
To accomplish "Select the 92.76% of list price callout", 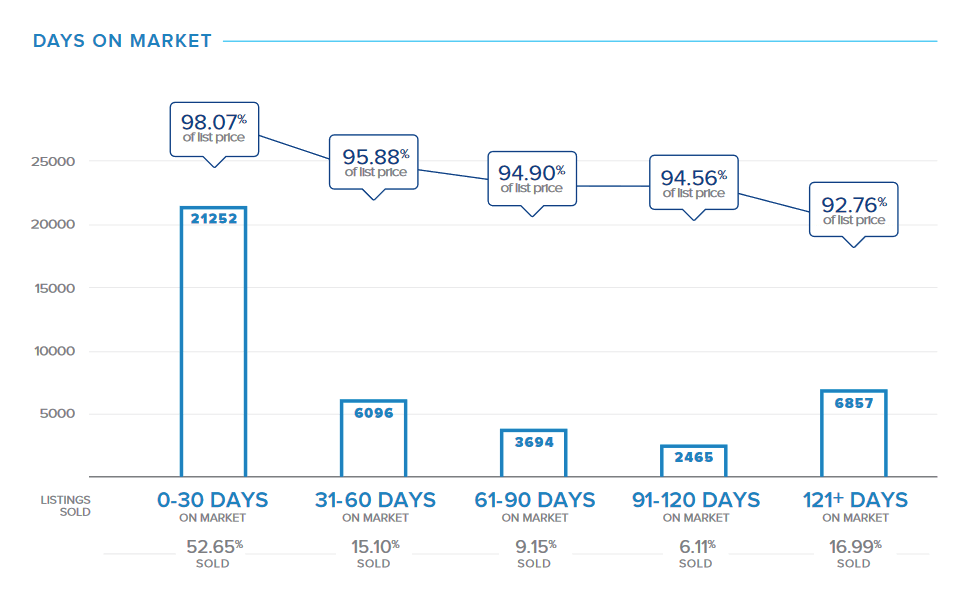I will 854,209.
